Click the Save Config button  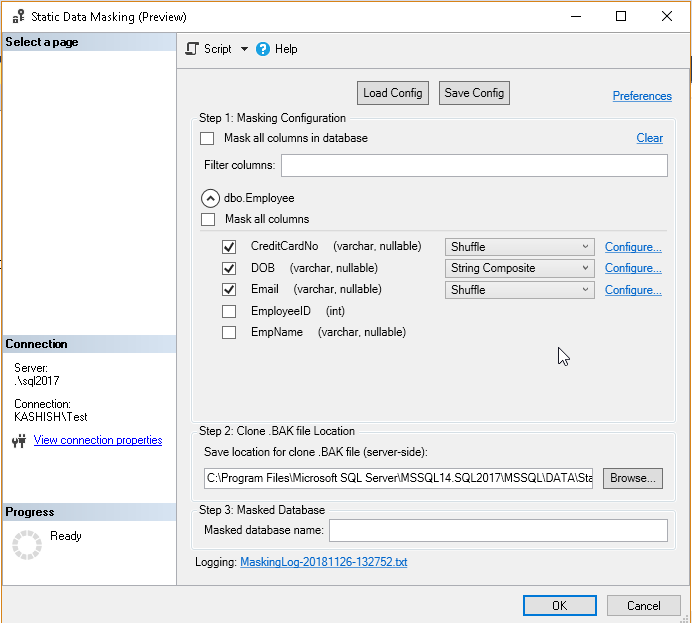pos(474,93)
